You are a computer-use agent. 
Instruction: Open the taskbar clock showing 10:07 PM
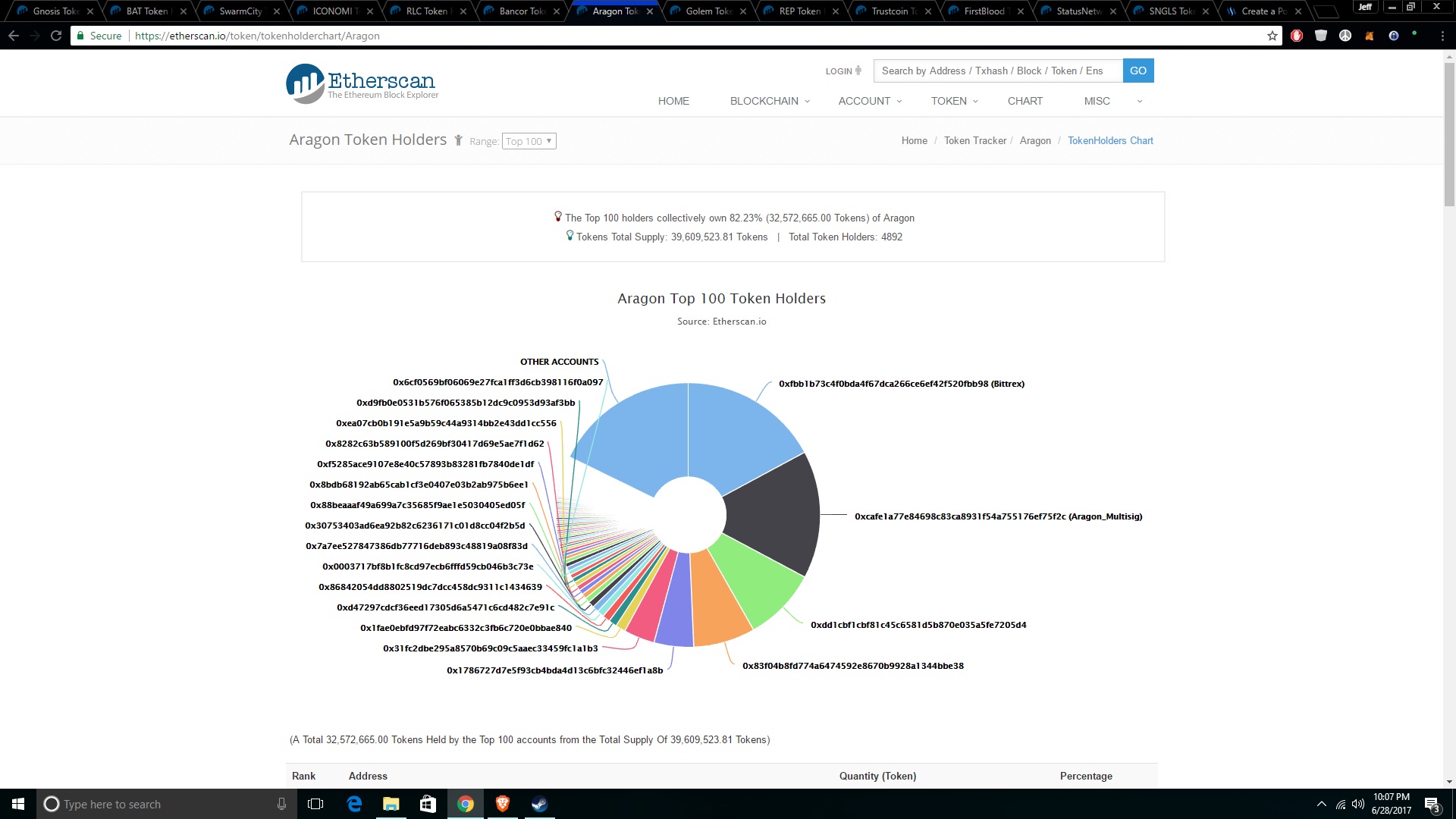[1391, 804]
